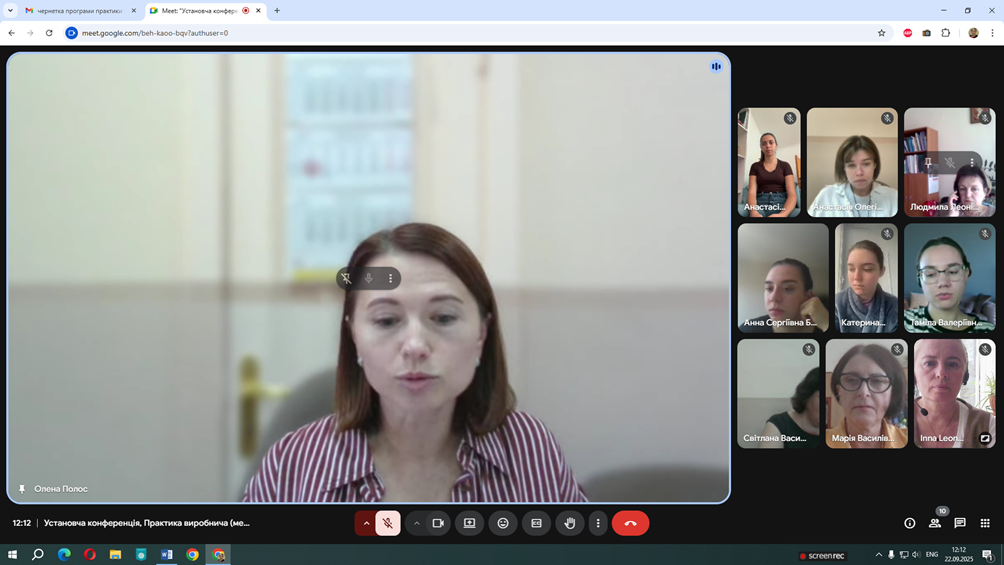Unmute the microphone in the call bar
1004x565 pixels.
tap(388, 523)
